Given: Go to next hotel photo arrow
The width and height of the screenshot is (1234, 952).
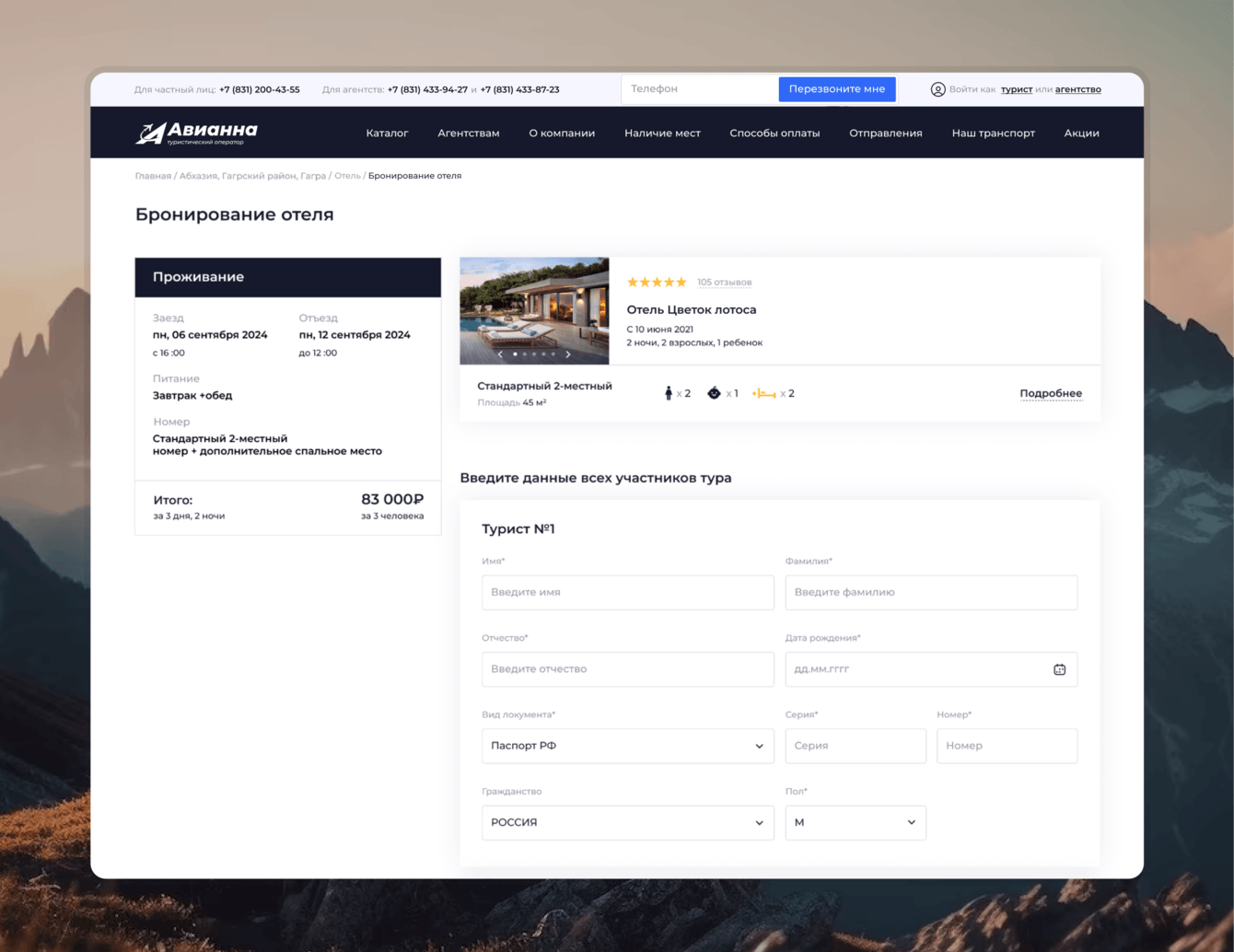Looking at the screenshot, I should tap(568, 354).
